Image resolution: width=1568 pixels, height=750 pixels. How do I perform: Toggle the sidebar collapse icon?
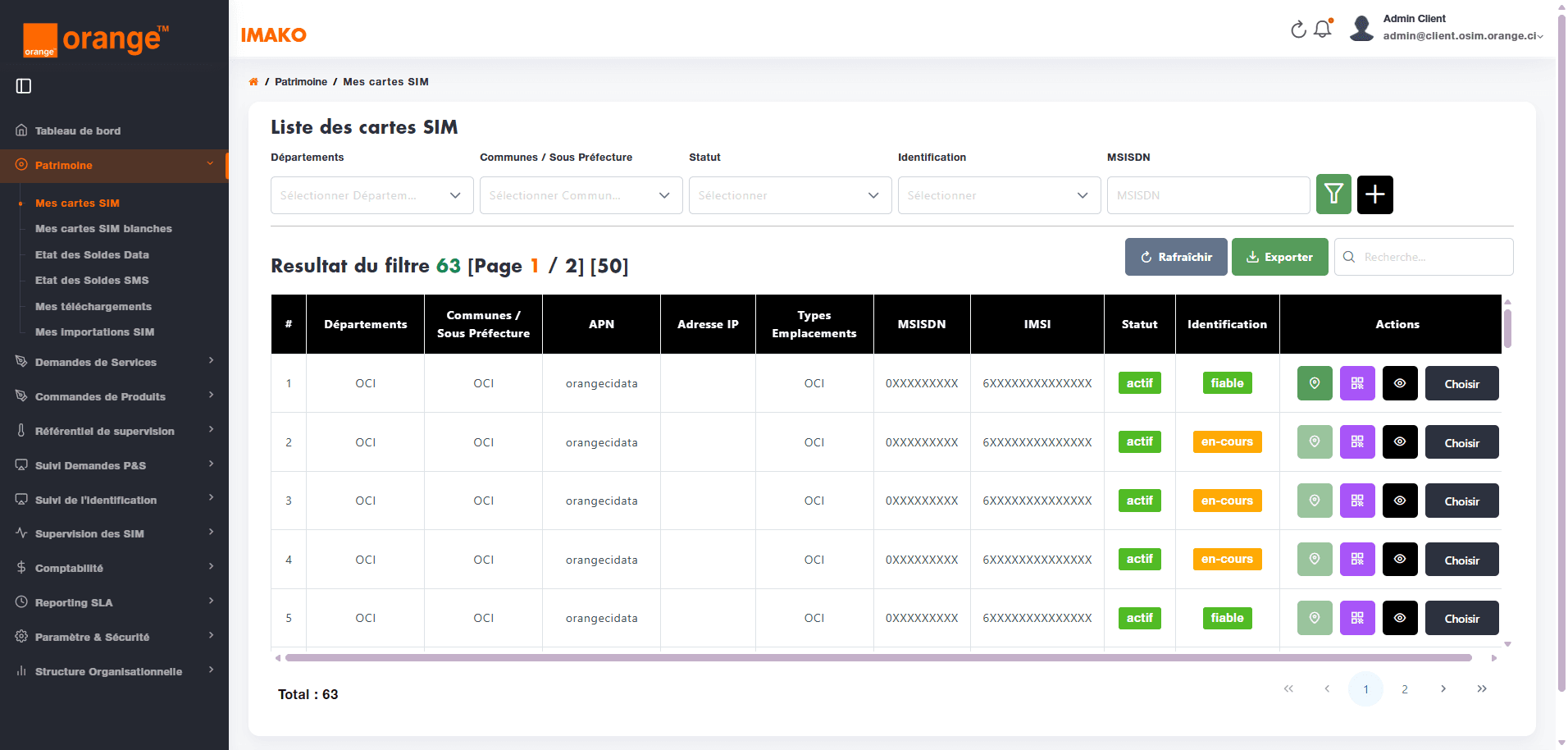coord(24,86)
